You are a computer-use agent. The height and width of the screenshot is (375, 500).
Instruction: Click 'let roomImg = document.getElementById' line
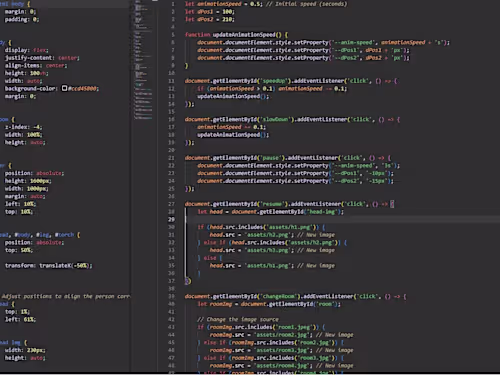pyautogui.click(x=269, y=304)
